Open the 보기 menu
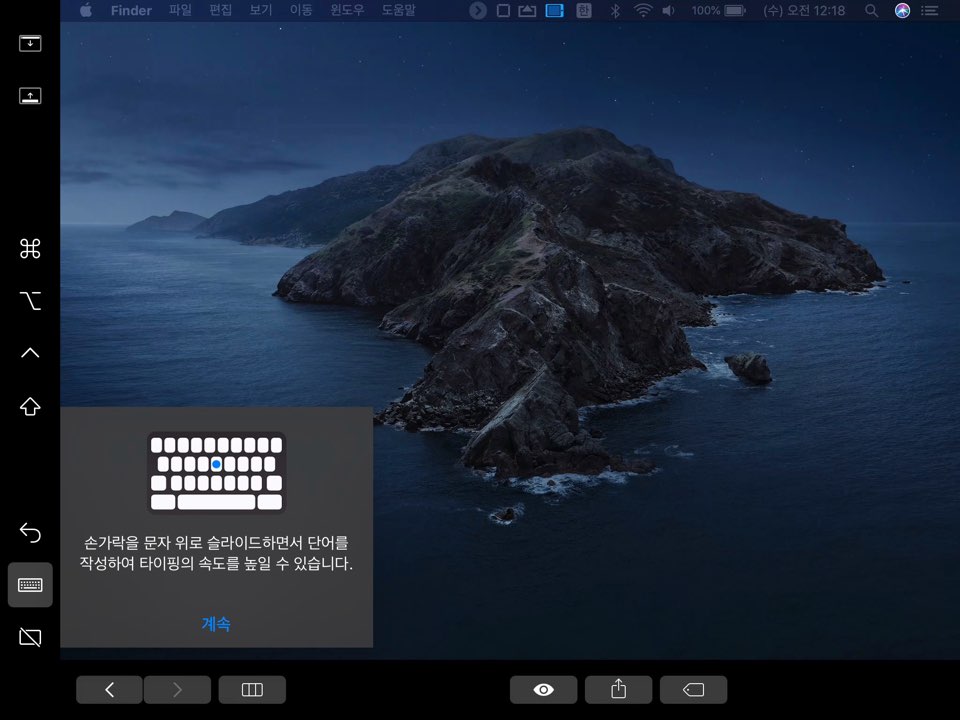The height and width of the screenshot is (720, 960). [261, 10]
